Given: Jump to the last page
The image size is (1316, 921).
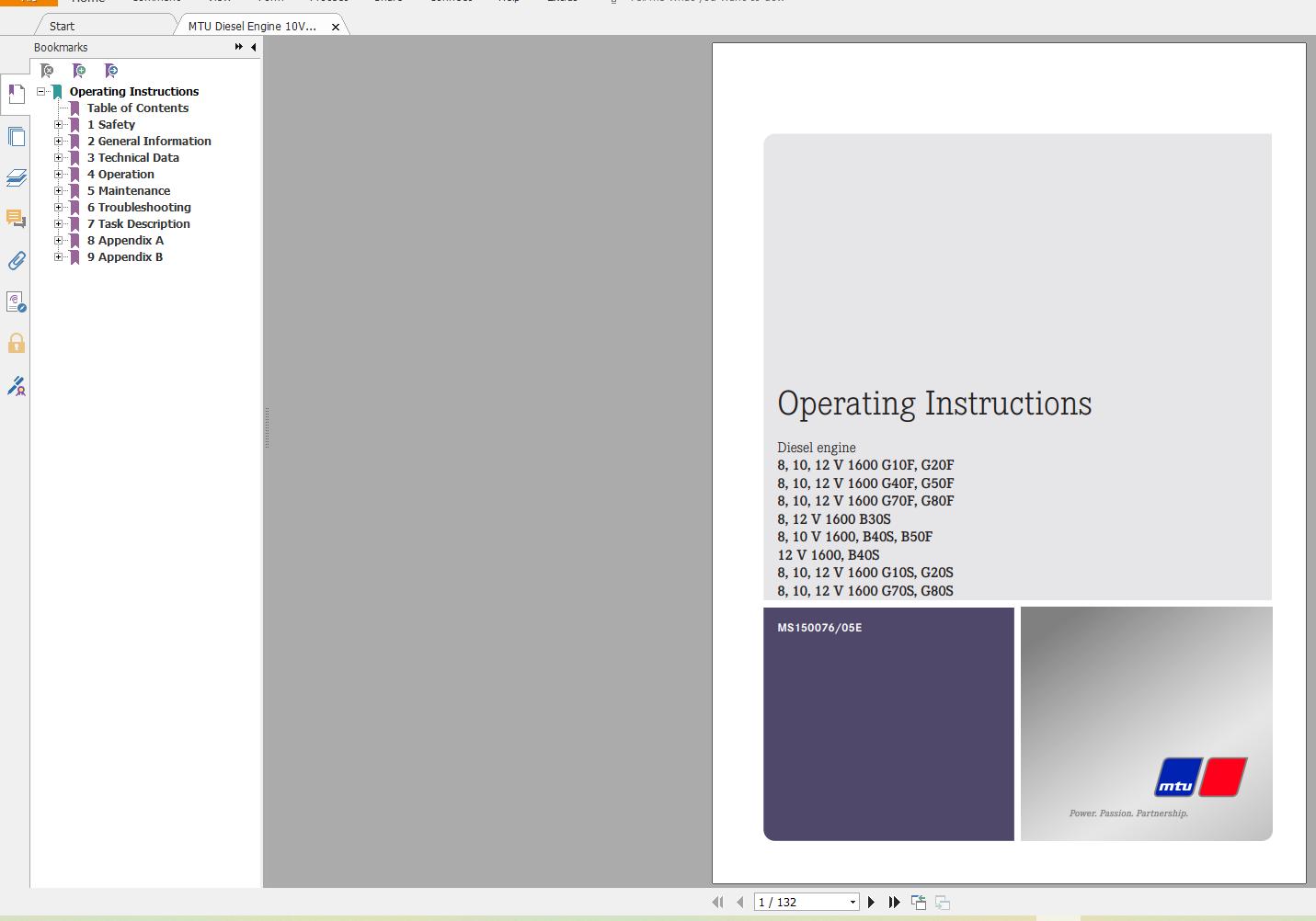Looking at the screenshot, I should 894,903.
